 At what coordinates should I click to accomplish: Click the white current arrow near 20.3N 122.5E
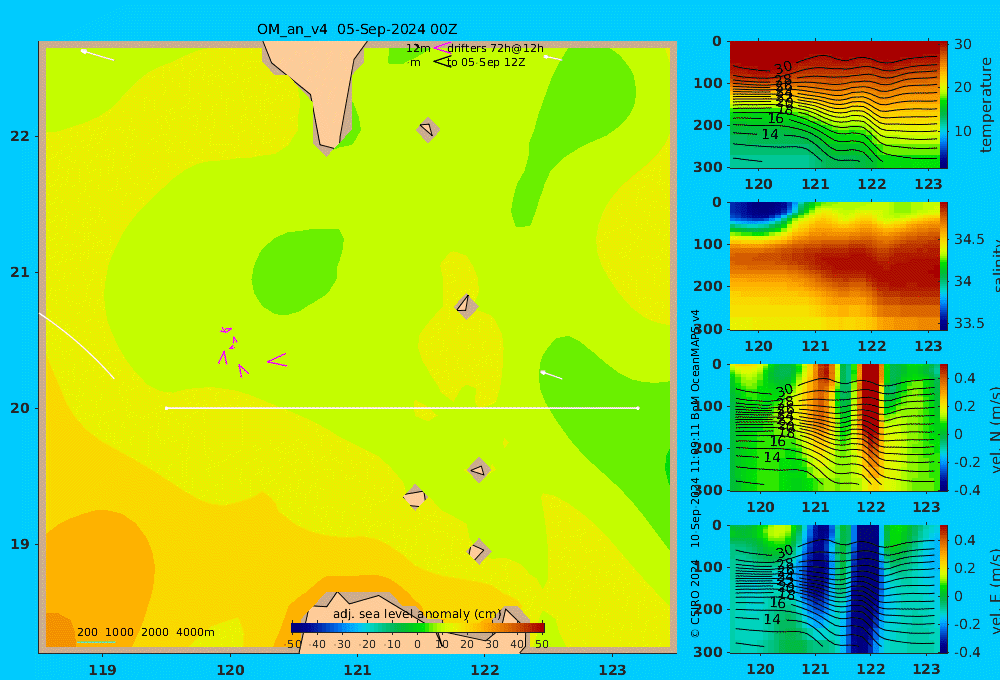(551, 375)
